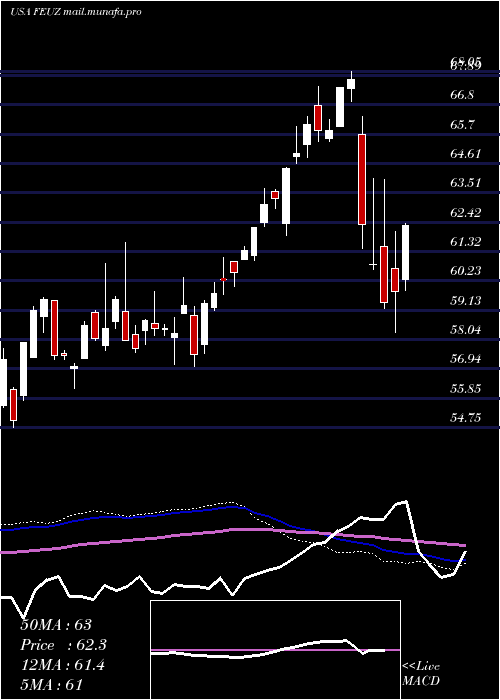
Task: Select the 59.13 price axis label
Action: coord(466,300)
